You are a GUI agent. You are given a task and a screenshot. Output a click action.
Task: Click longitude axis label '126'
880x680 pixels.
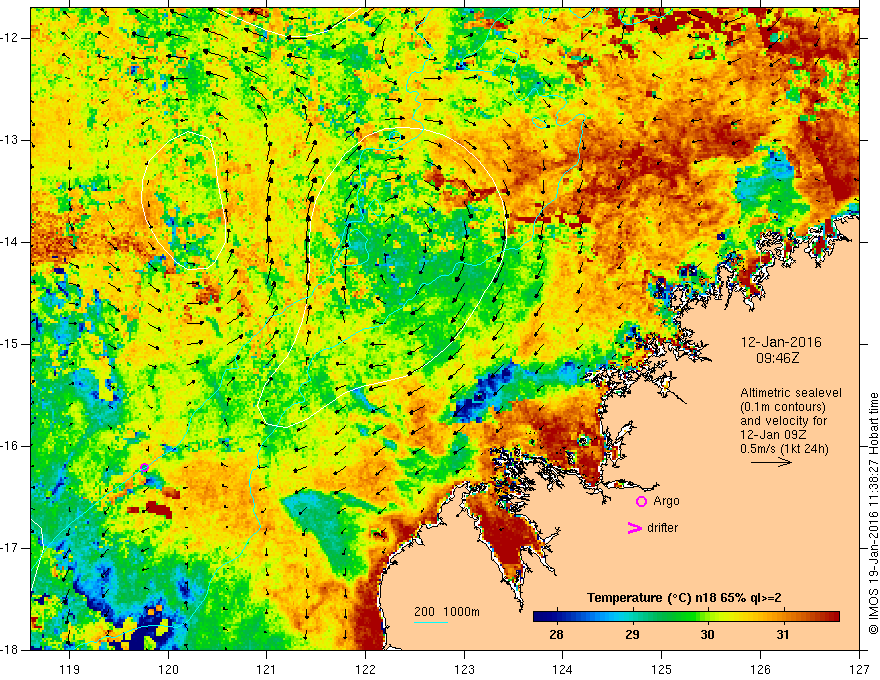(760, 669)
